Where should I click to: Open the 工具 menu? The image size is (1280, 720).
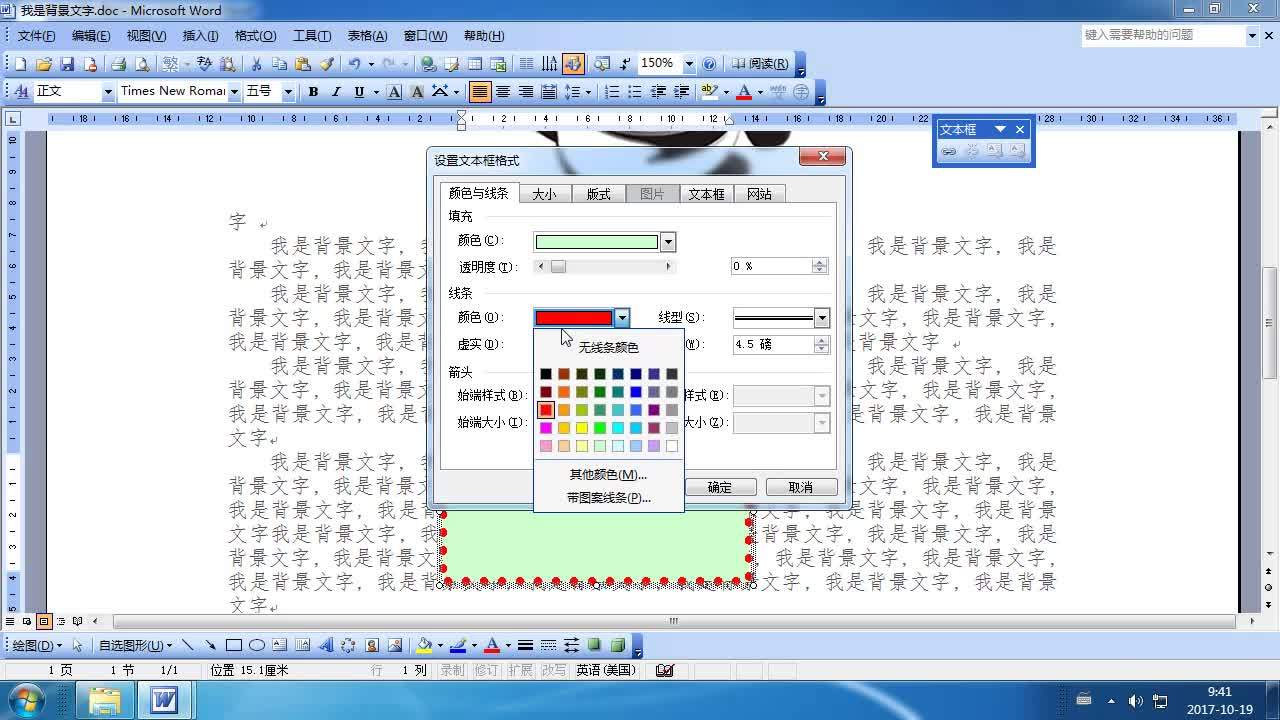[311, 35]
